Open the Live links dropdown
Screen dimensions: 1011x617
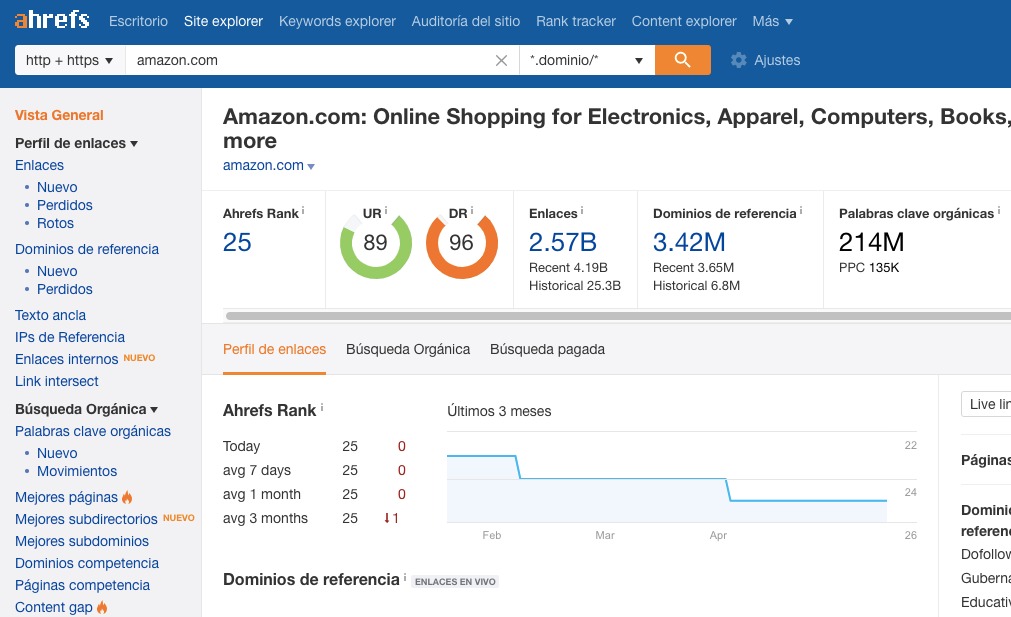(x=986, y=404)
